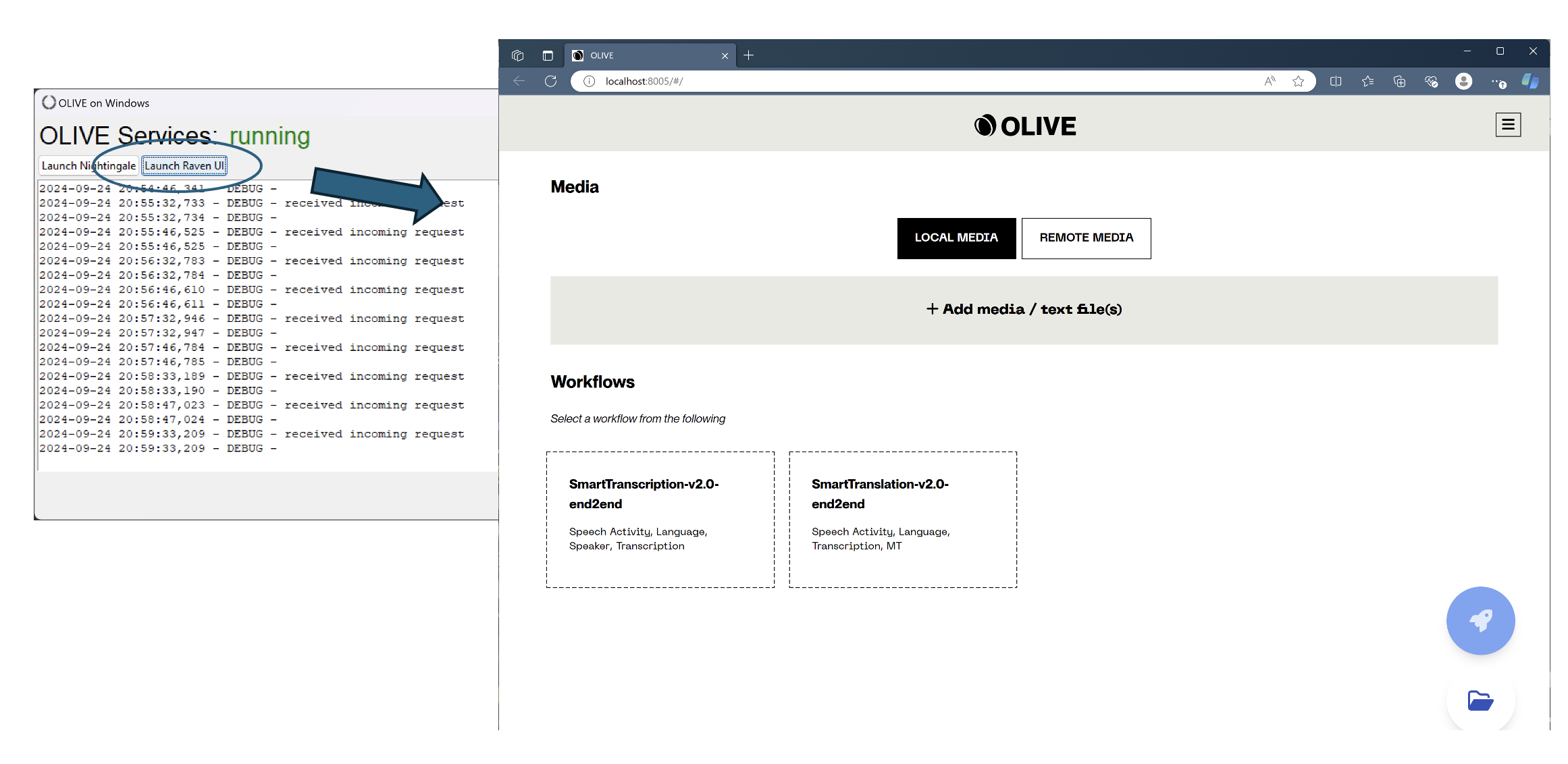The image size is (1568, 764).
Task: Open the browser profile avatar icon
Action: [x=1463, y=82]
